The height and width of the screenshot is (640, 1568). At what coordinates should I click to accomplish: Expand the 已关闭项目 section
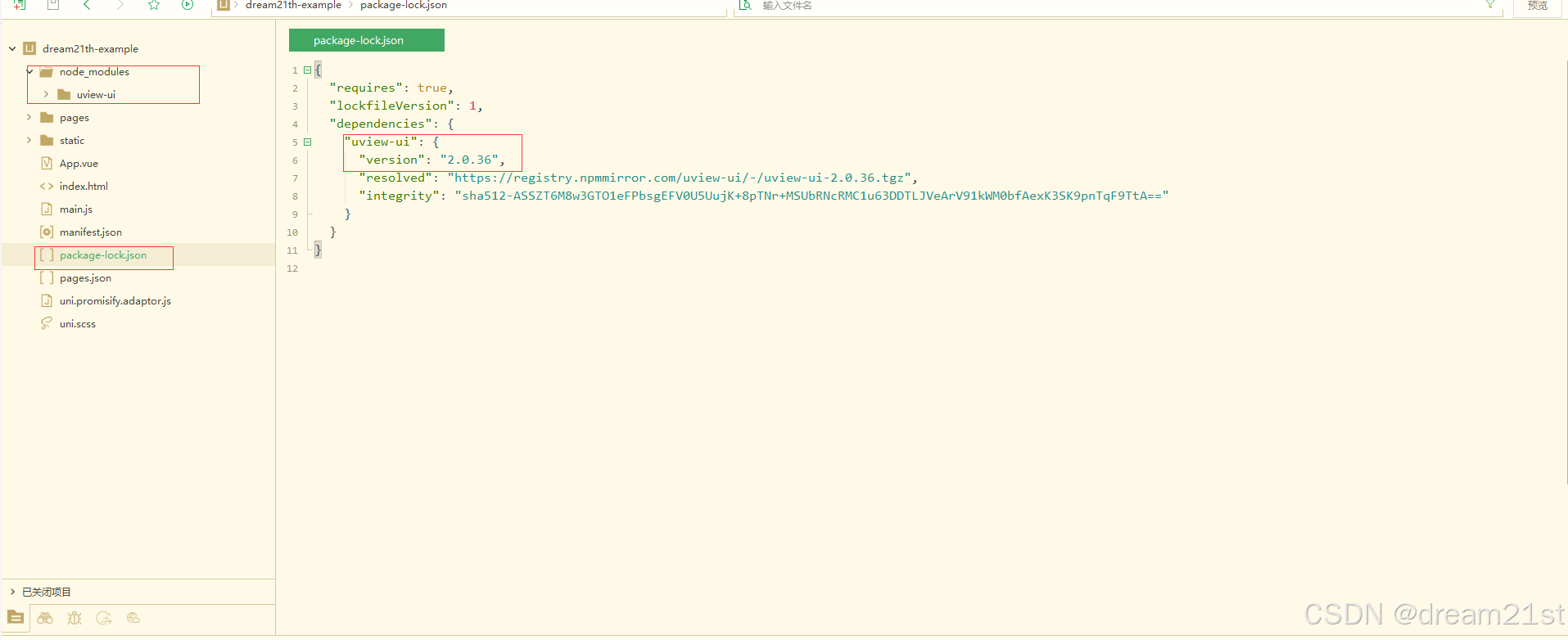(x=12, y=591)
